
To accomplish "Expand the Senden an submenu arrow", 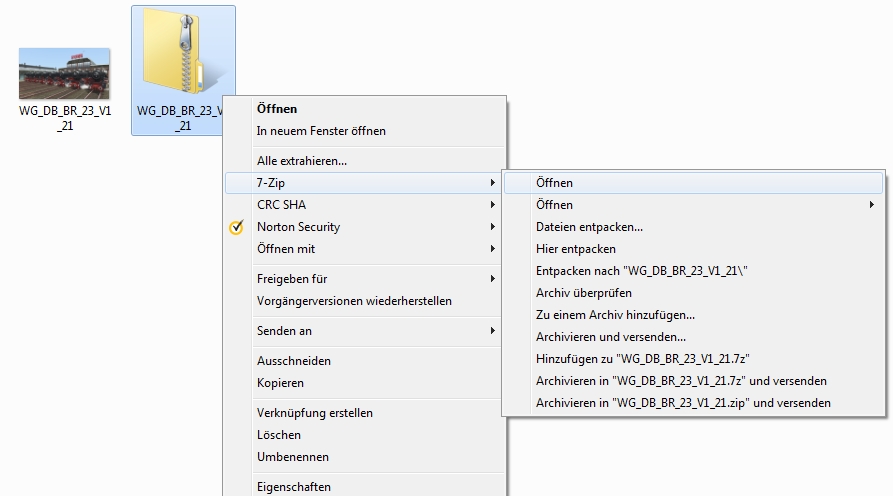I will pyautogui.click(x=492, y=331).
